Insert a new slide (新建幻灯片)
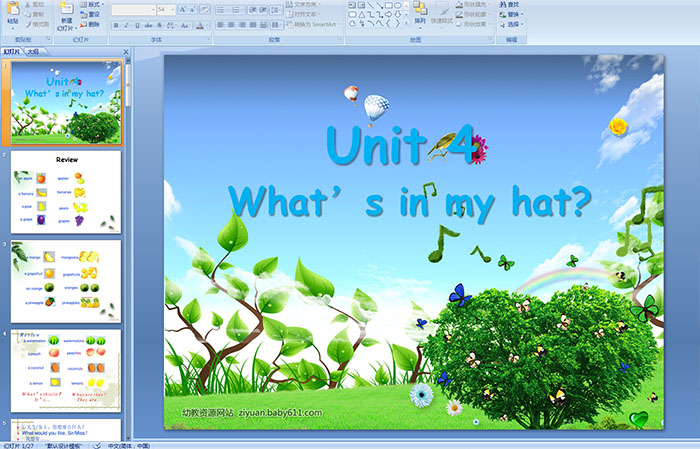The height and width of the screenshot is (449, 700). coord(66,16)
